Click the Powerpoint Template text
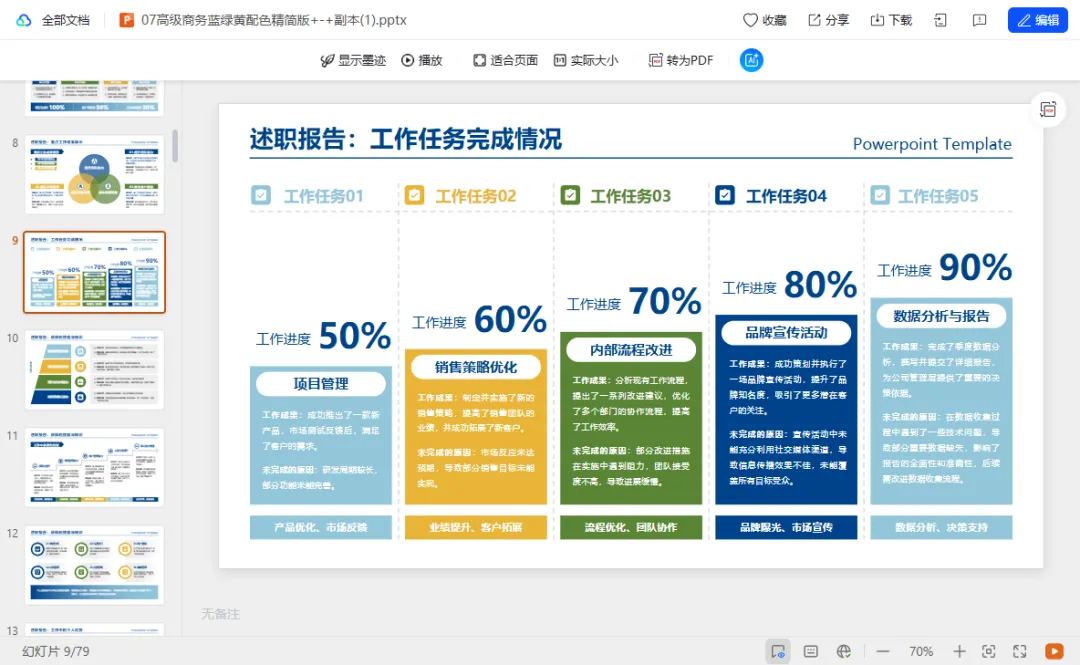Image resolution: width=1080 pixels, height=665 pixels. (x=932, y=144)
